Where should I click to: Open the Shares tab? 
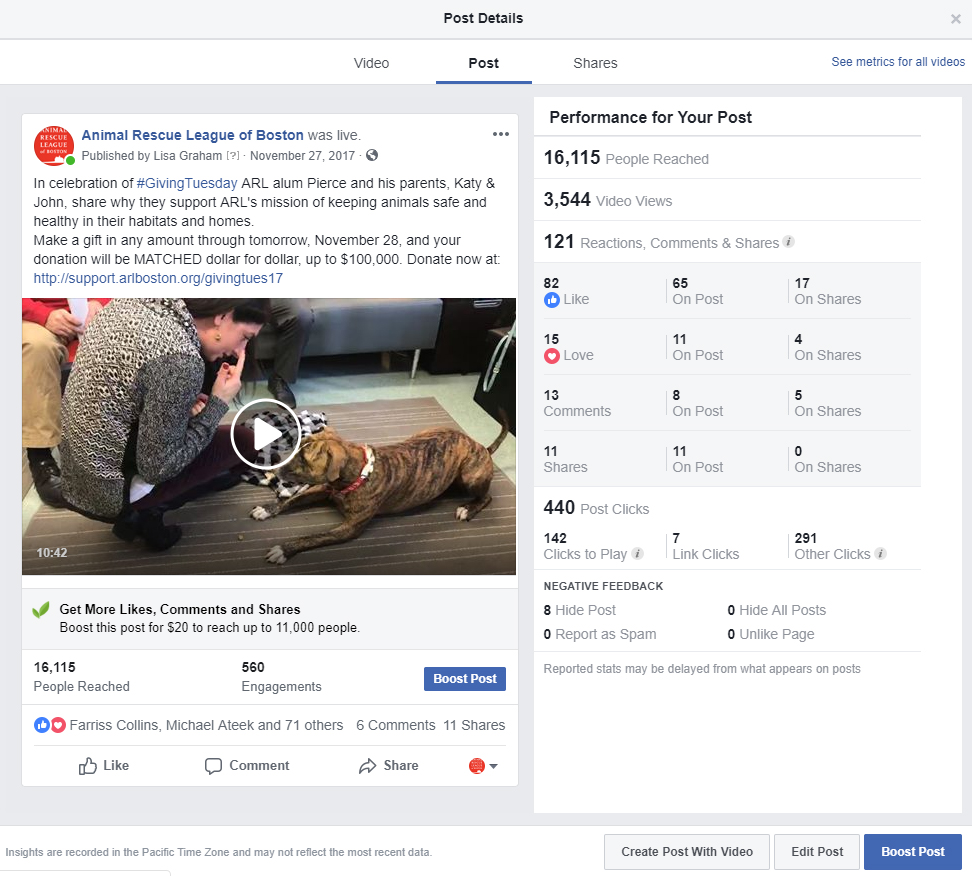click(x=595, y=63)
